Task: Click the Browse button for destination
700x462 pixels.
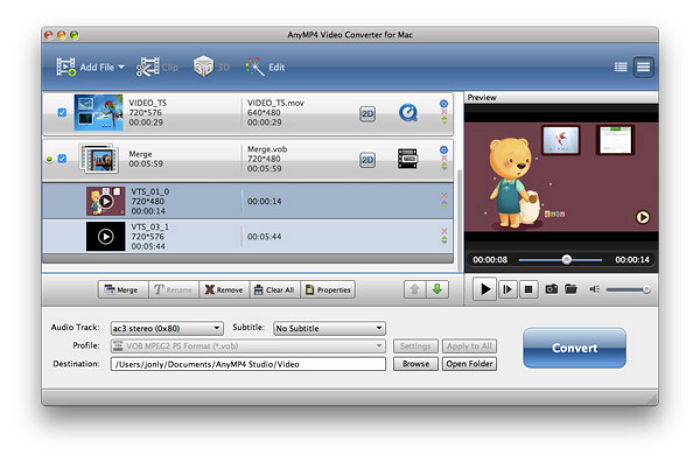Action: [x=415, y=364]
